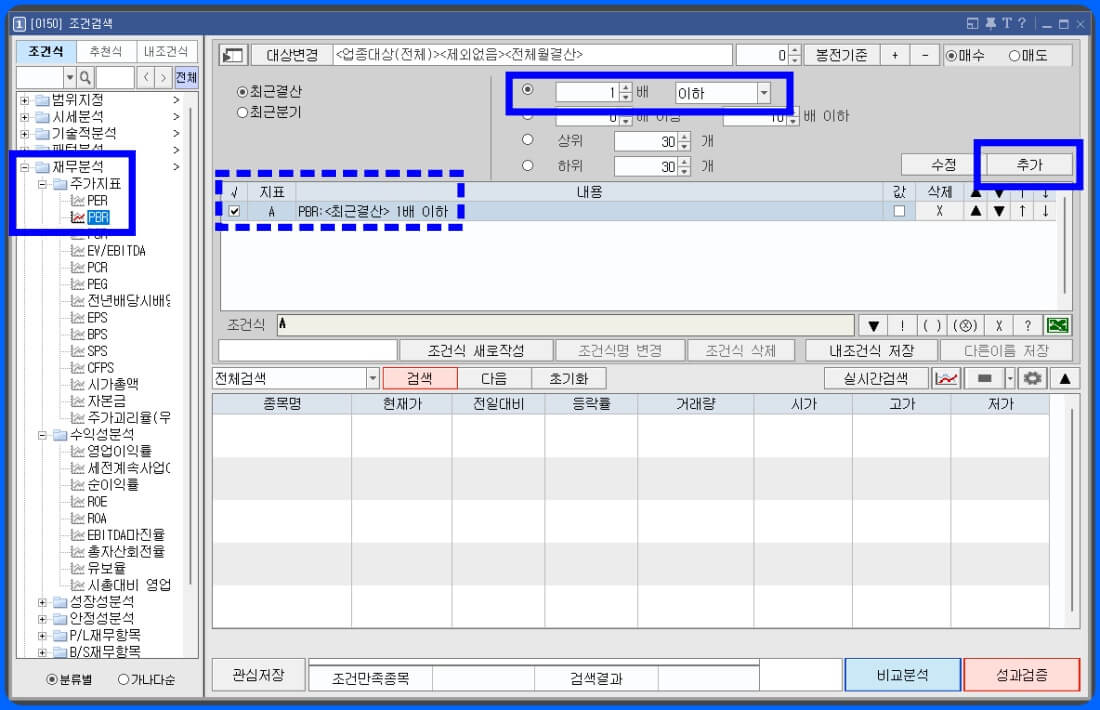1100x710 pixels.
Task: Open dropdown arrow in left search box
Action: [x=69, y=77]
